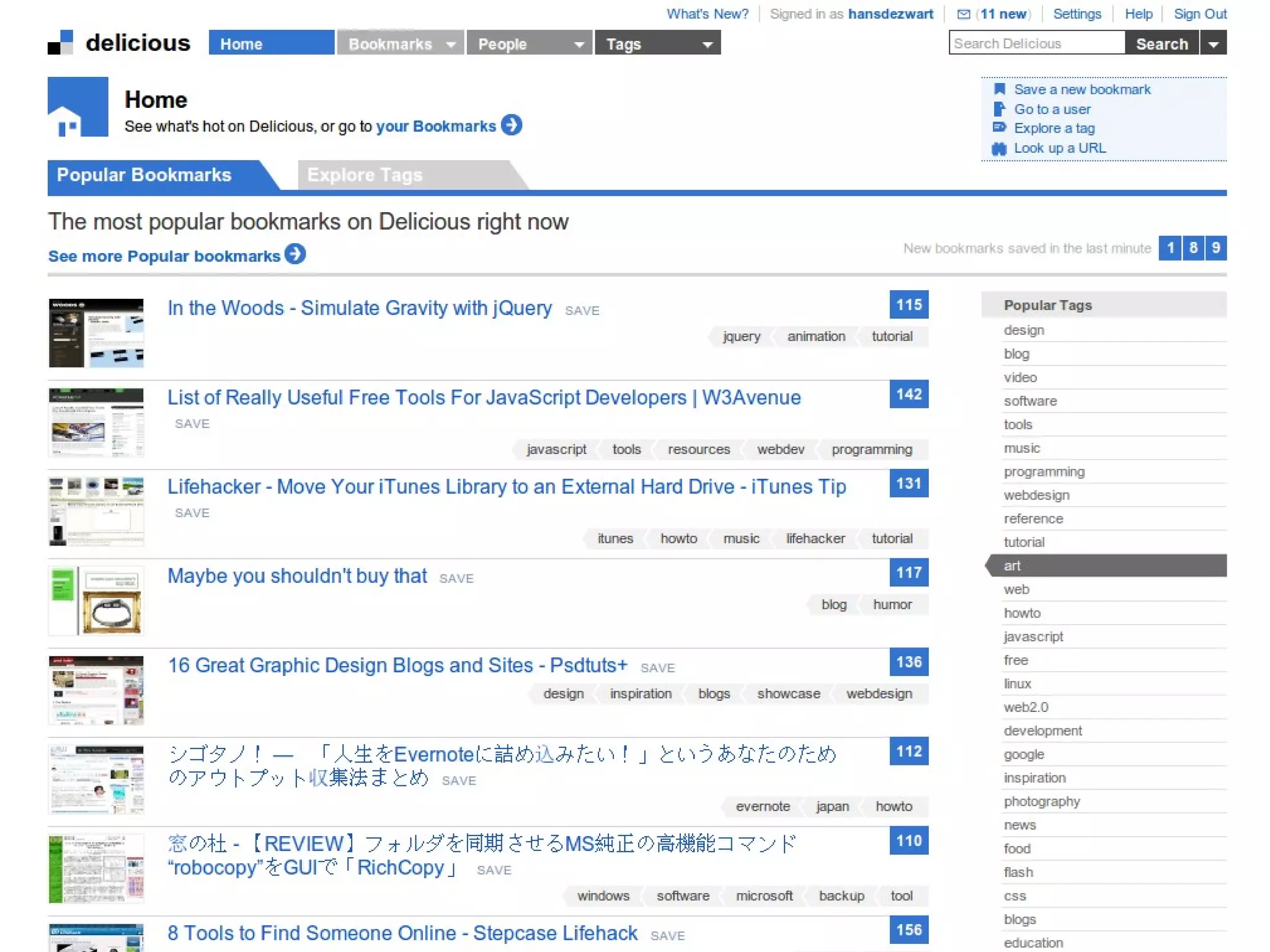Open 16 Great Graphic Design Blogs link
The width and height of the screenshot is (1270, 952).
(x=397, y=665)
